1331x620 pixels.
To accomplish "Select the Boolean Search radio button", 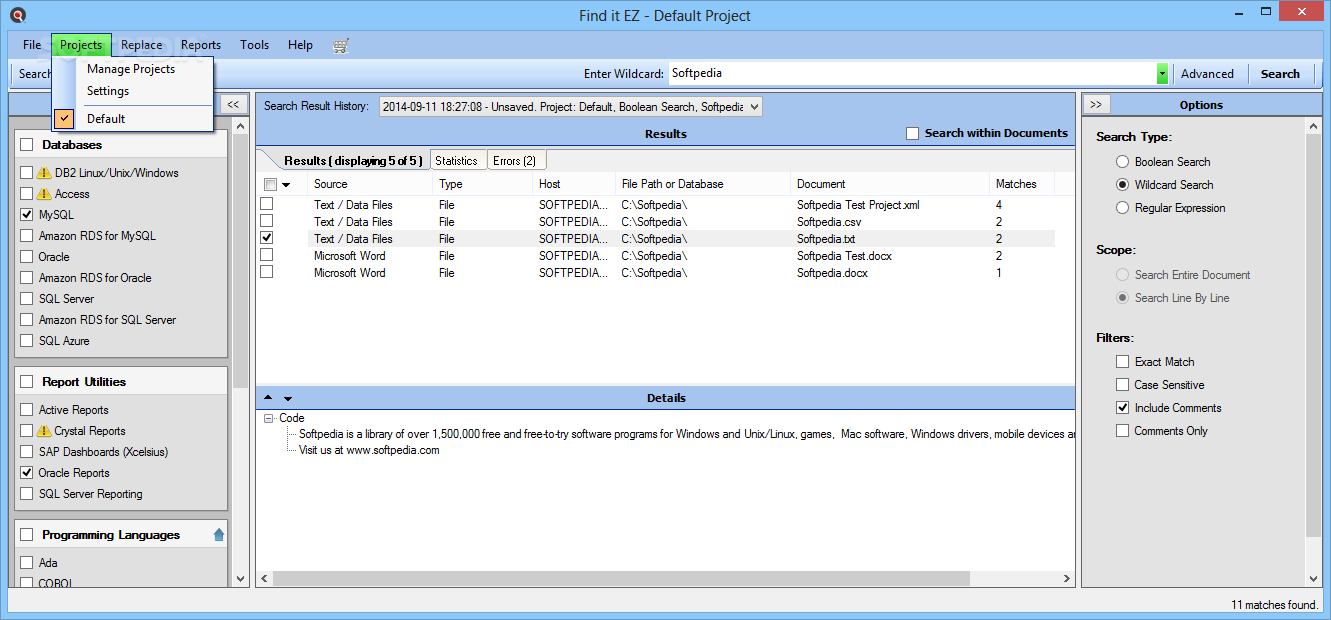I will pyautogui.click(x=1123, y=162).
